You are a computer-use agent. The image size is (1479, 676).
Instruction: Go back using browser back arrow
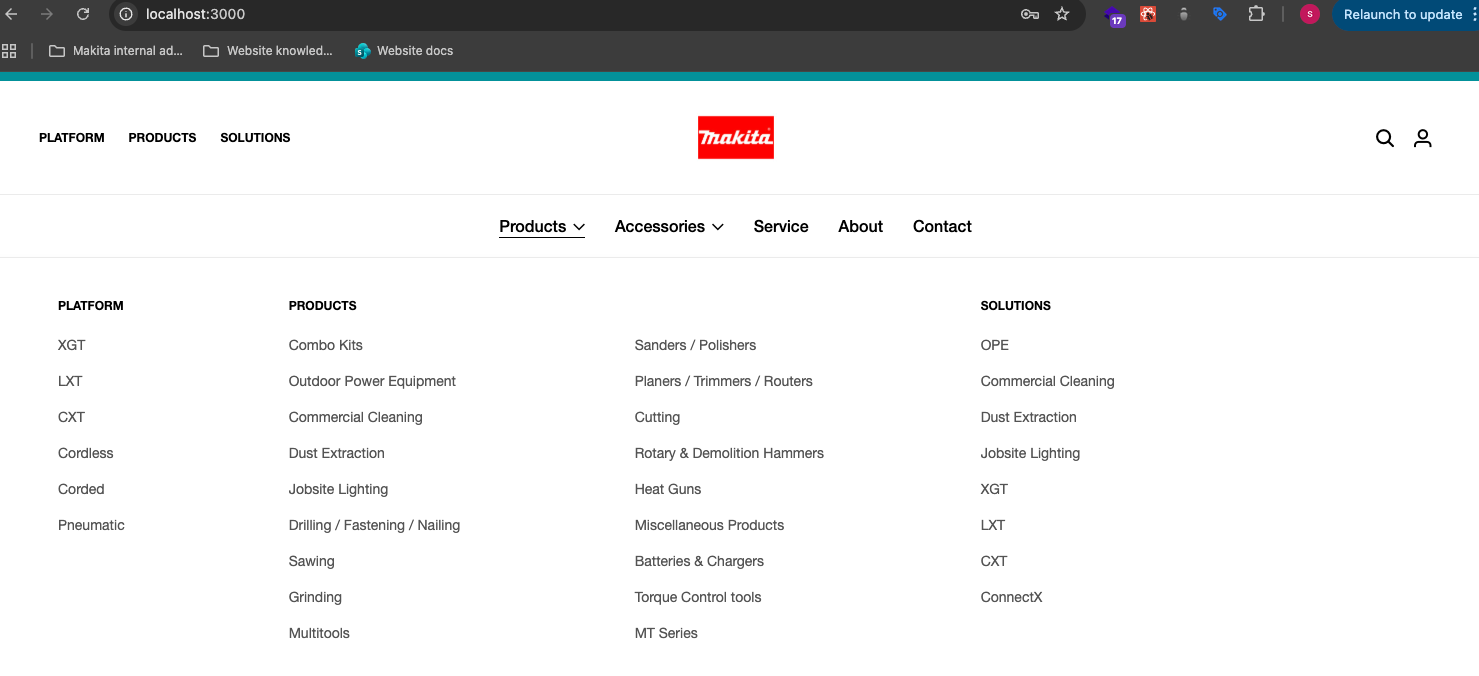tap(12, 14)
